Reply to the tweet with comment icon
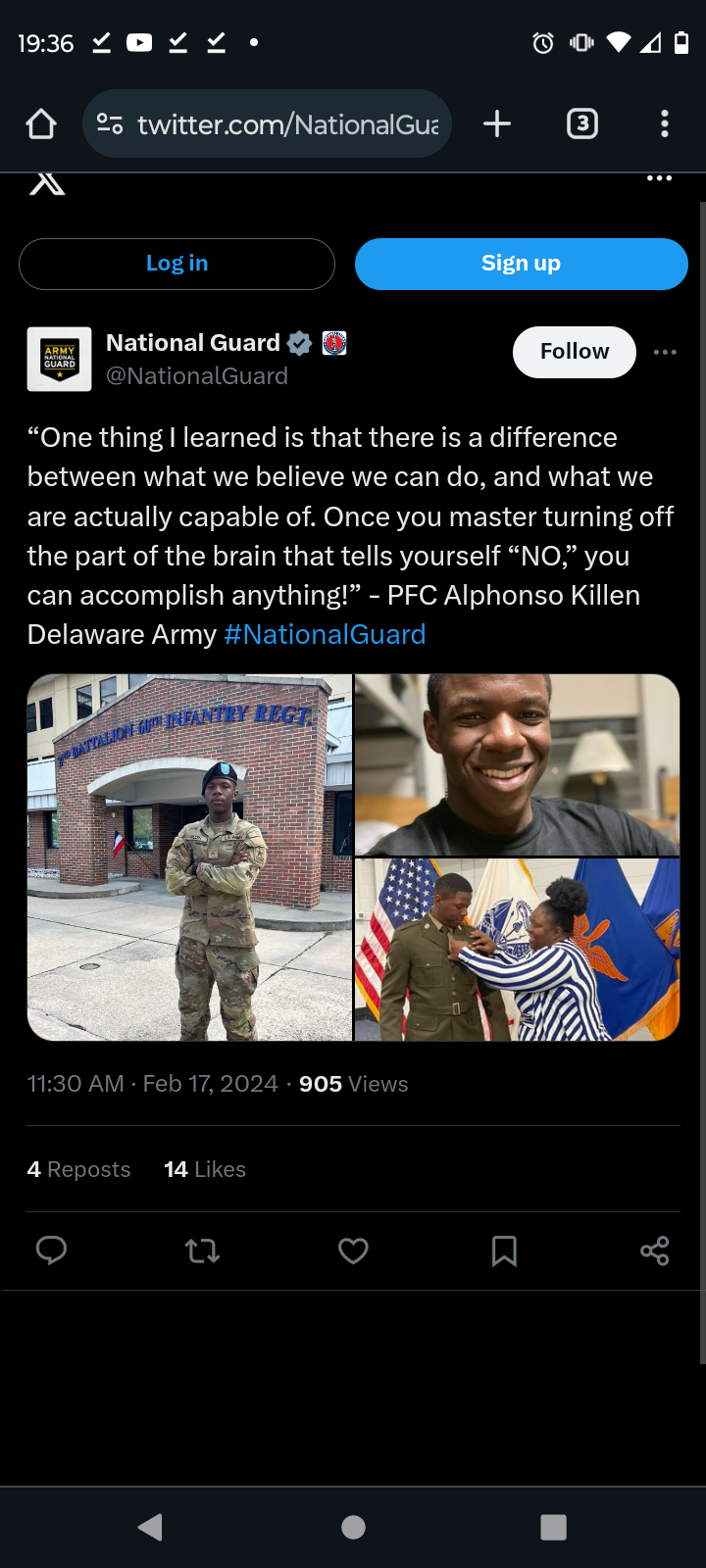 [x=51, y=1250]
